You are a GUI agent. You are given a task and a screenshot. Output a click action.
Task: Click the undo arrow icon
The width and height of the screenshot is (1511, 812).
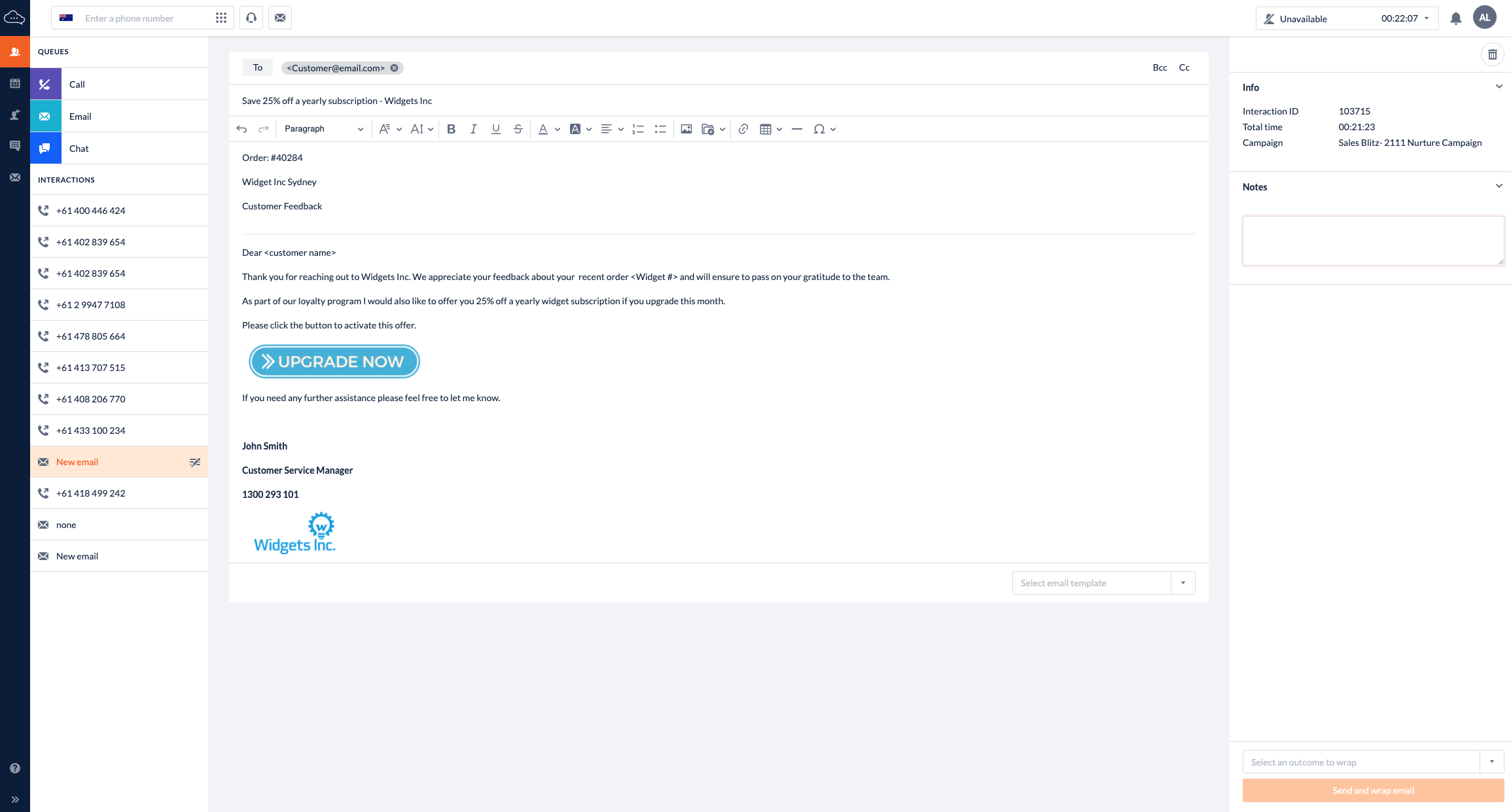coord(241,129)
